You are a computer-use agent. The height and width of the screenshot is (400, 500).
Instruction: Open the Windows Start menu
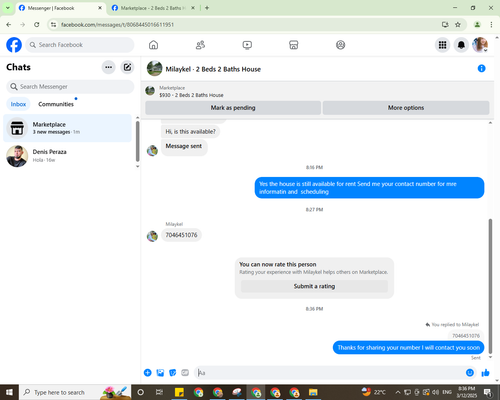click(x=9, y=392)
